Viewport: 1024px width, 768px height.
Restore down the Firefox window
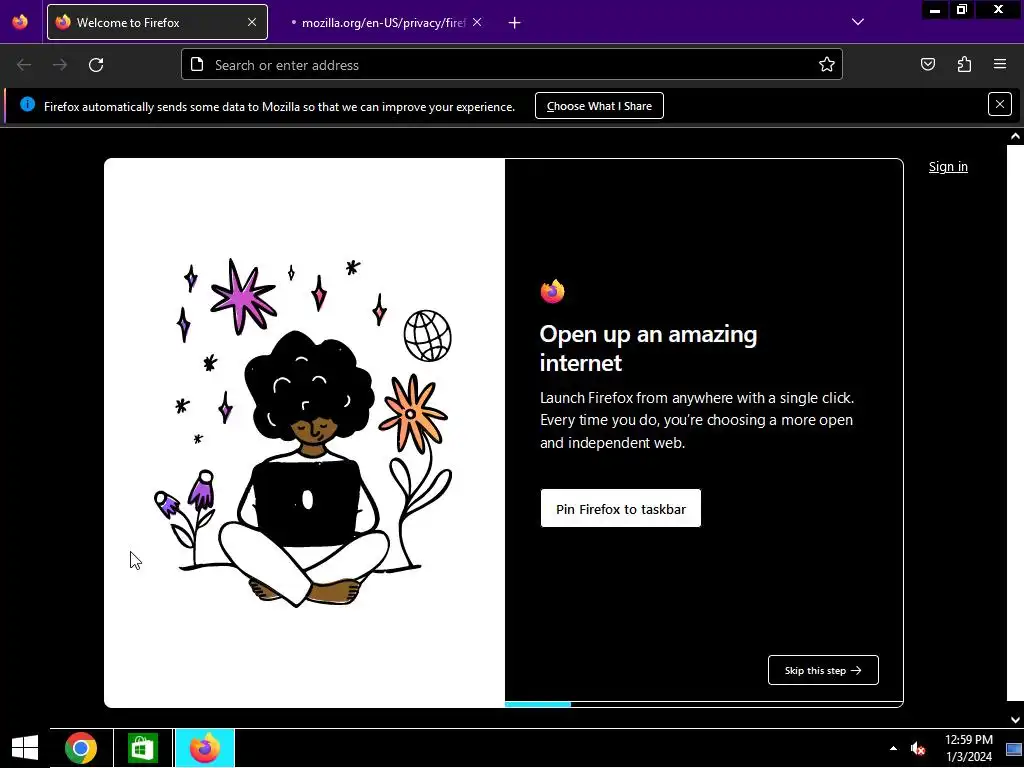pos(961,10)
